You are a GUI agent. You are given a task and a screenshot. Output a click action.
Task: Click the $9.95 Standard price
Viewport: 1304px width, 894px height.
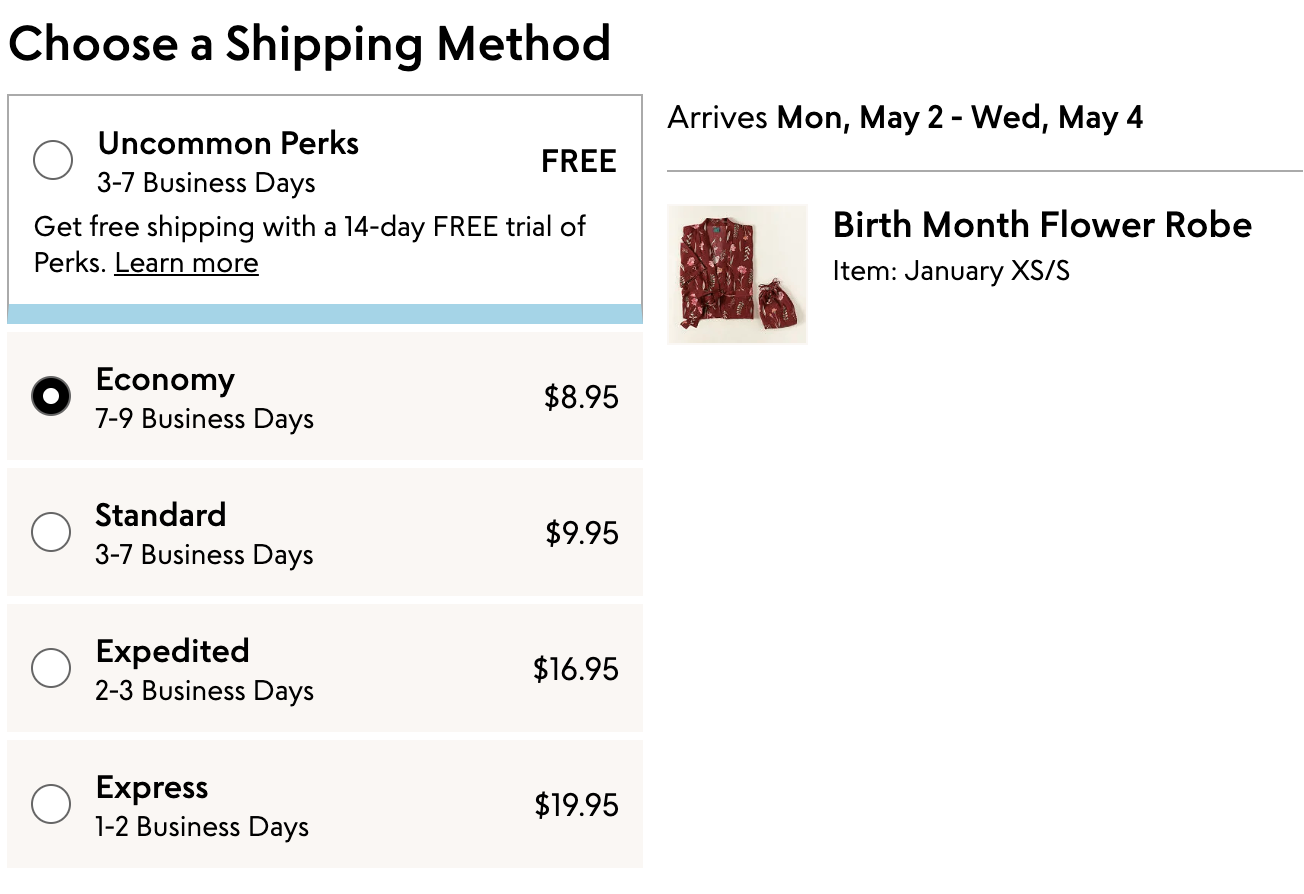pos(582,533)
